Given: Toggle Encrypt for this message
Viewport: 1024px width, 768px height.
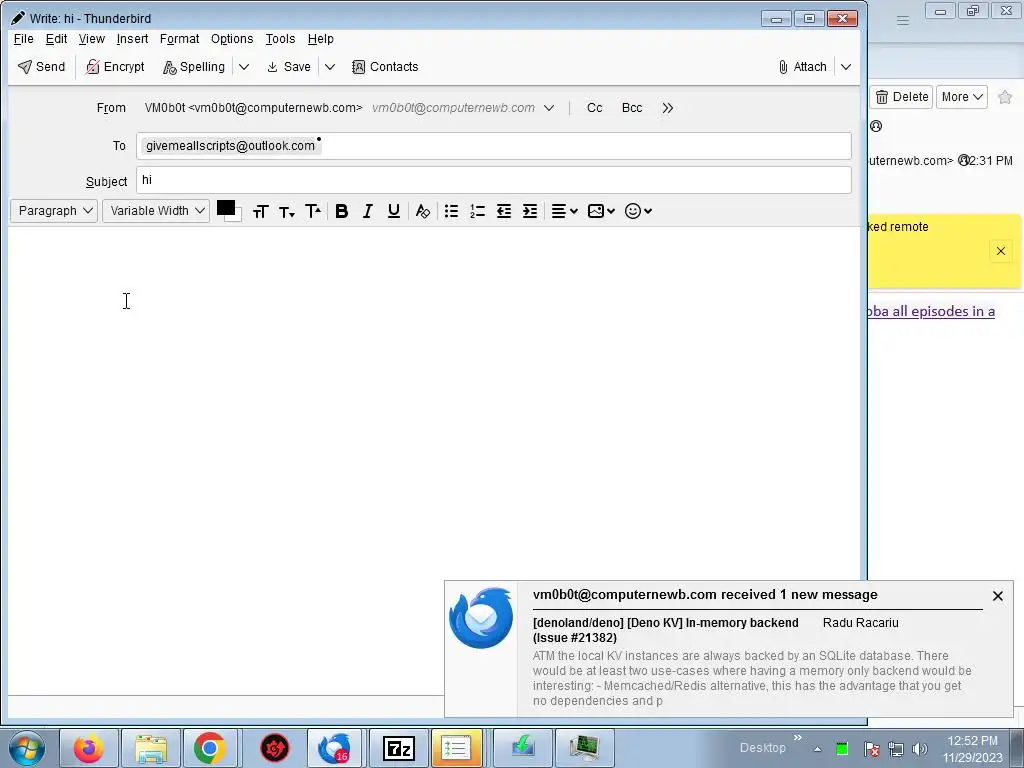Looking at the screenshot, I should (x=115, y=67).
